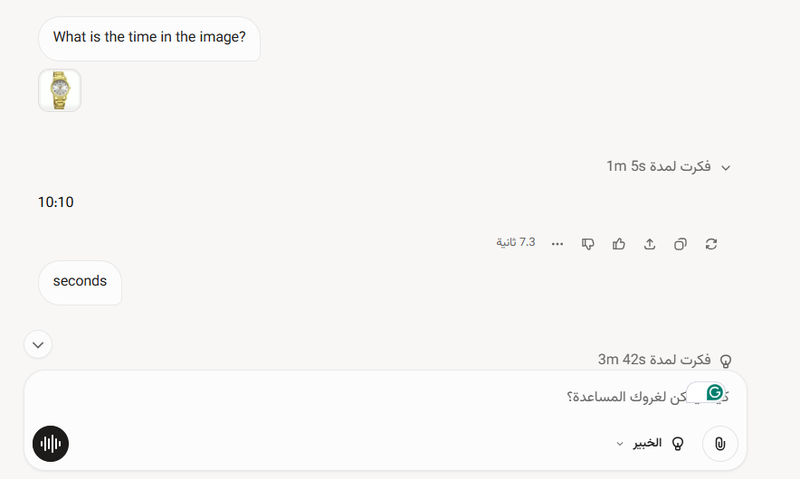Click the Grammarly icon in the input box
This screenshot has height=479, width=800.
click(x=714, y=392)
